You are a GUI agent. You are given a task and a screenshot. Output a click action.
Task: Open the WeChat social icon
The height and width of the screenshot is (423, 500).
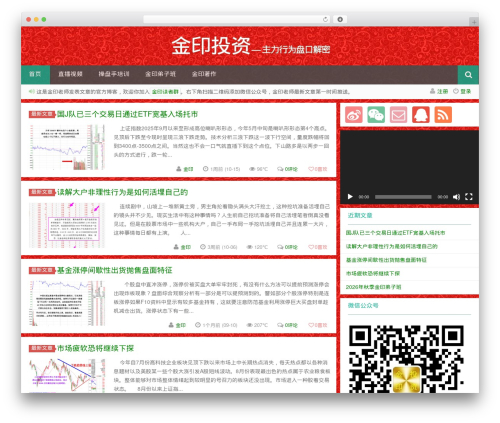click(x=376, y=115)
